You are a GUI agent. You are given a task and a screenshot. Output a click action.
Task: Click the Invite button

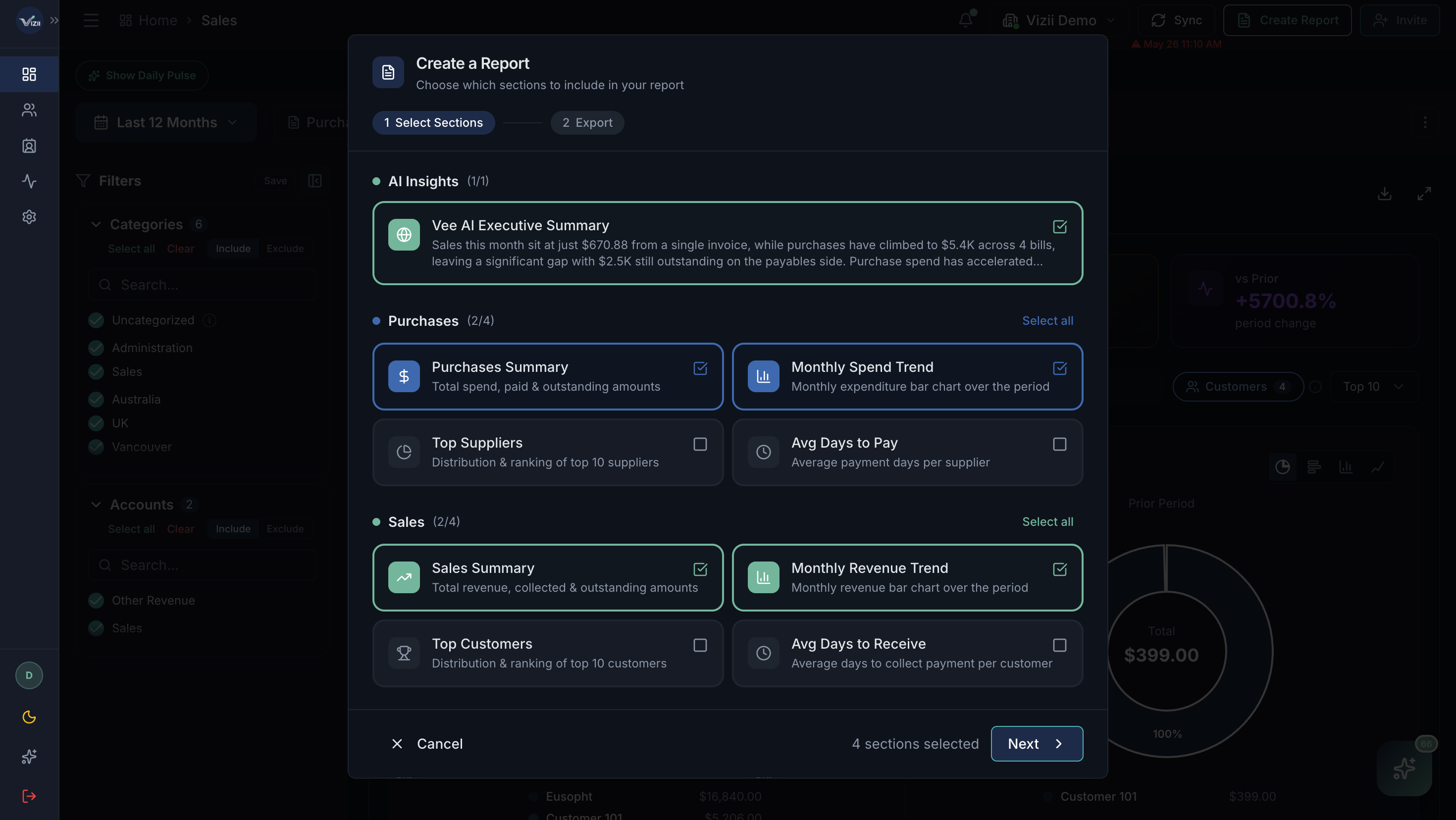1400,20
